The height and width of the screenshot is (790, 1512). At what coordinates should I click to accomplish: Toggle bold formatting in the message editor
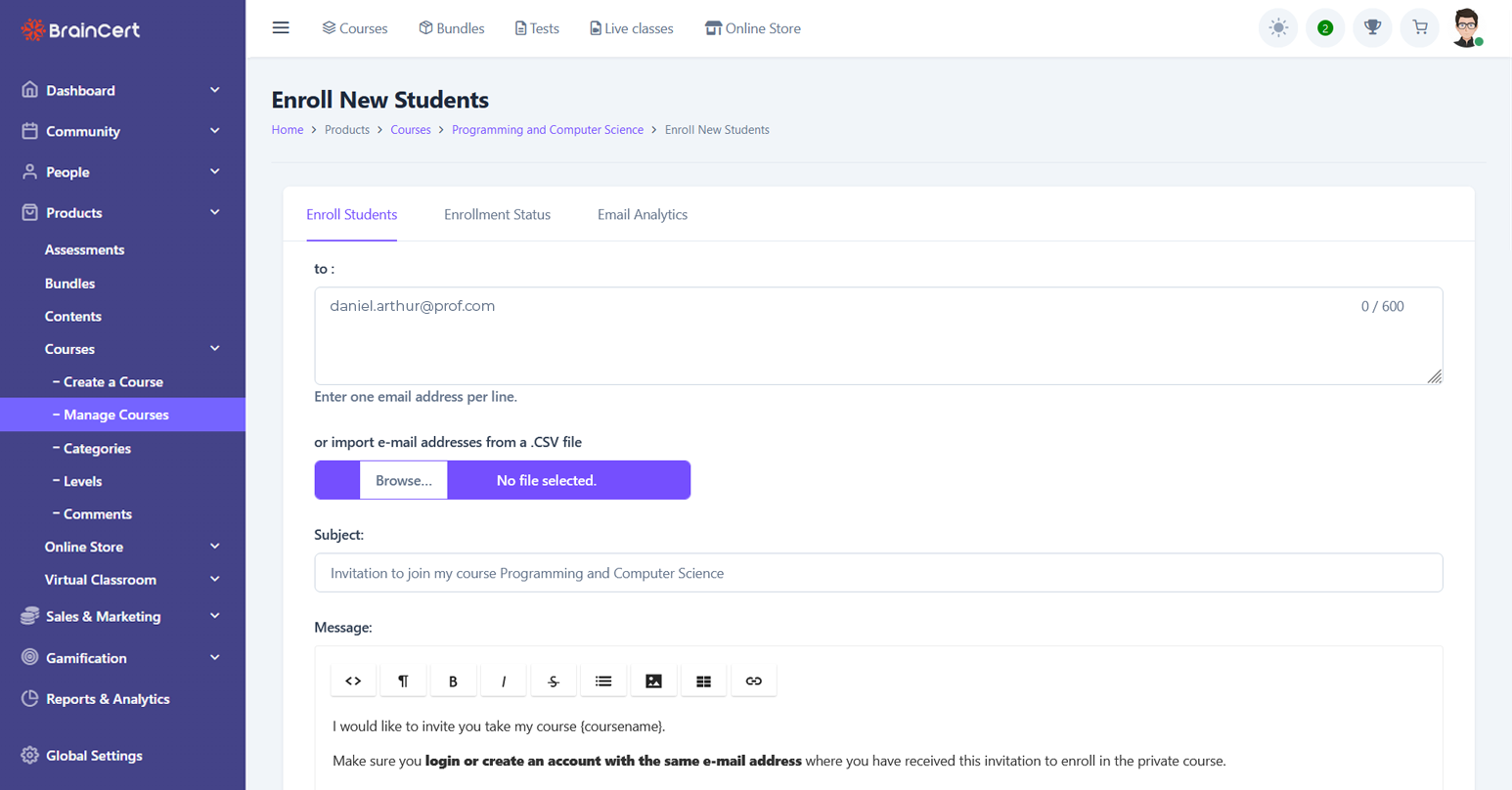pyautogui.click(x=453, y=680)
